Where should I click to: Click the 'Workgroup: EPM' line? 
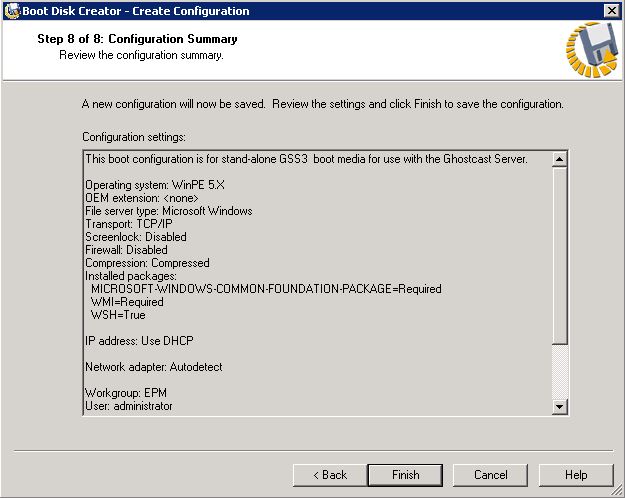tap(126, 393)
